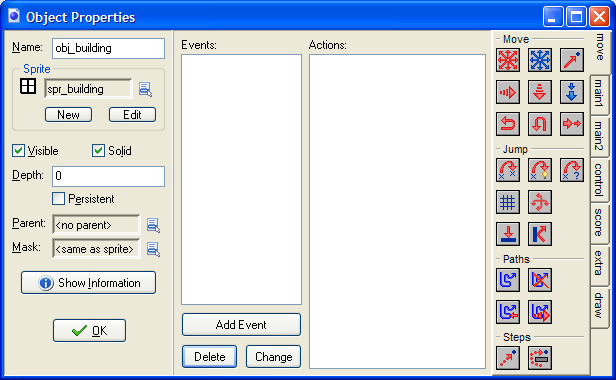Maximize the Object Properties window
This screenshot has width=616, height=380.
[x=576, y=17]
